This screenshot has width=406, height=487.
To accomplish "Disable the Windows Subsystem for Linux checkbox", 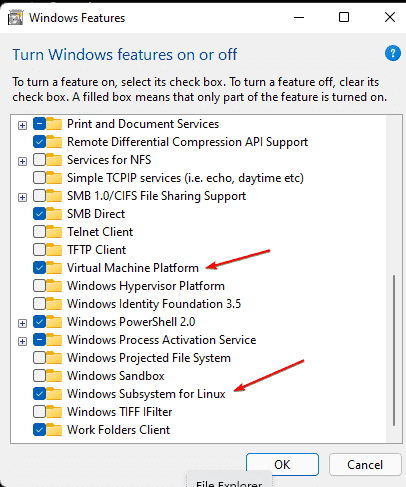I will (39, 394).
